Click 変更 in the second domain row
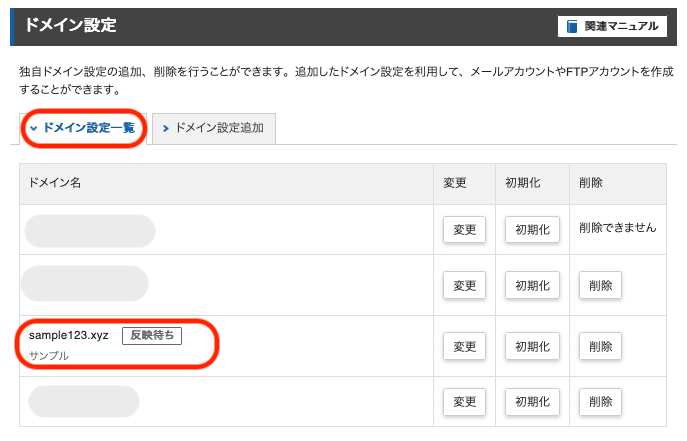The image size is (687, 441). click(464, 286)
